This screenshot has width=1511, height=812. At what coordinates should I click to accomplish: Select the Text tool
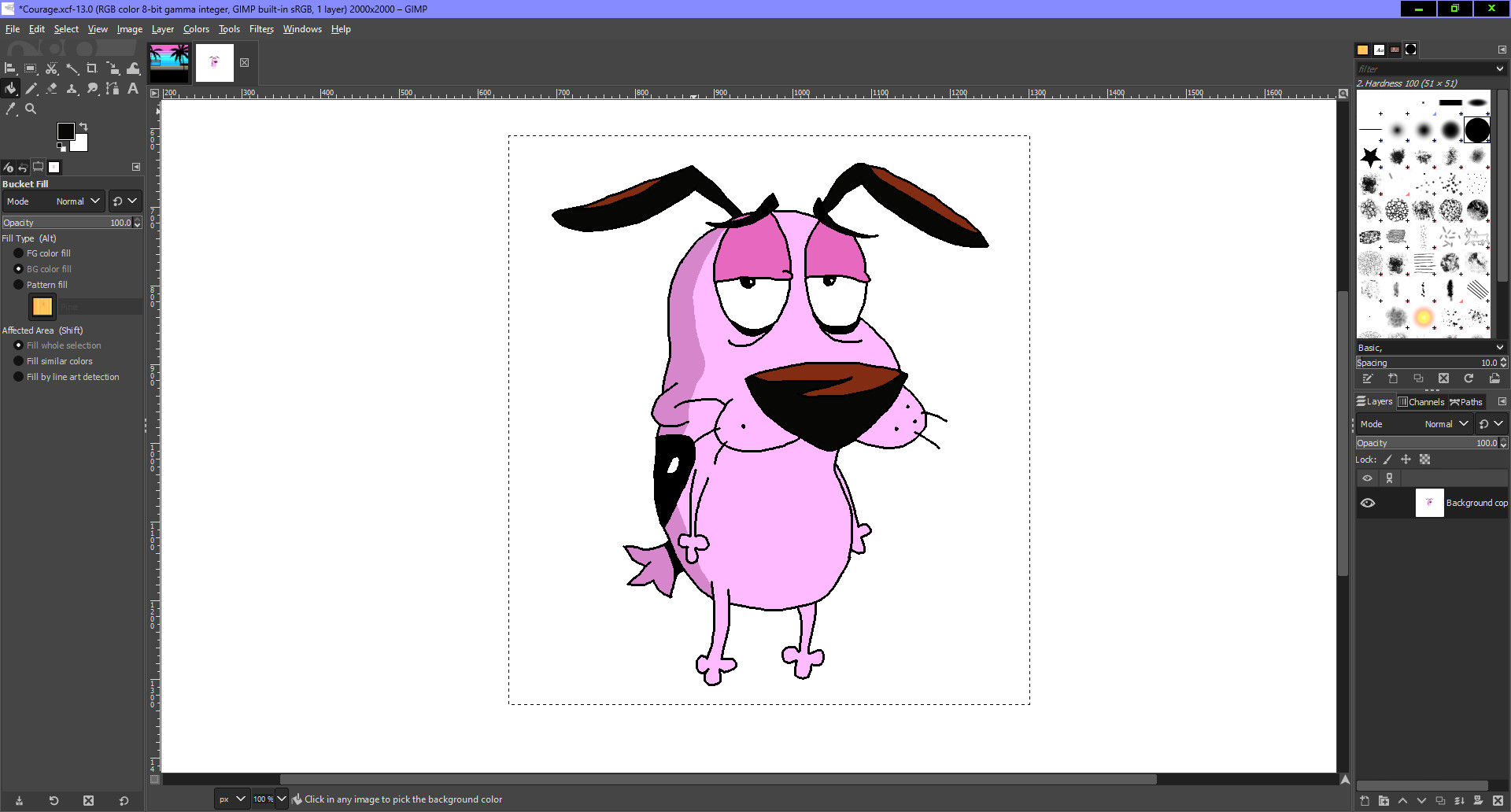[133, 88]
